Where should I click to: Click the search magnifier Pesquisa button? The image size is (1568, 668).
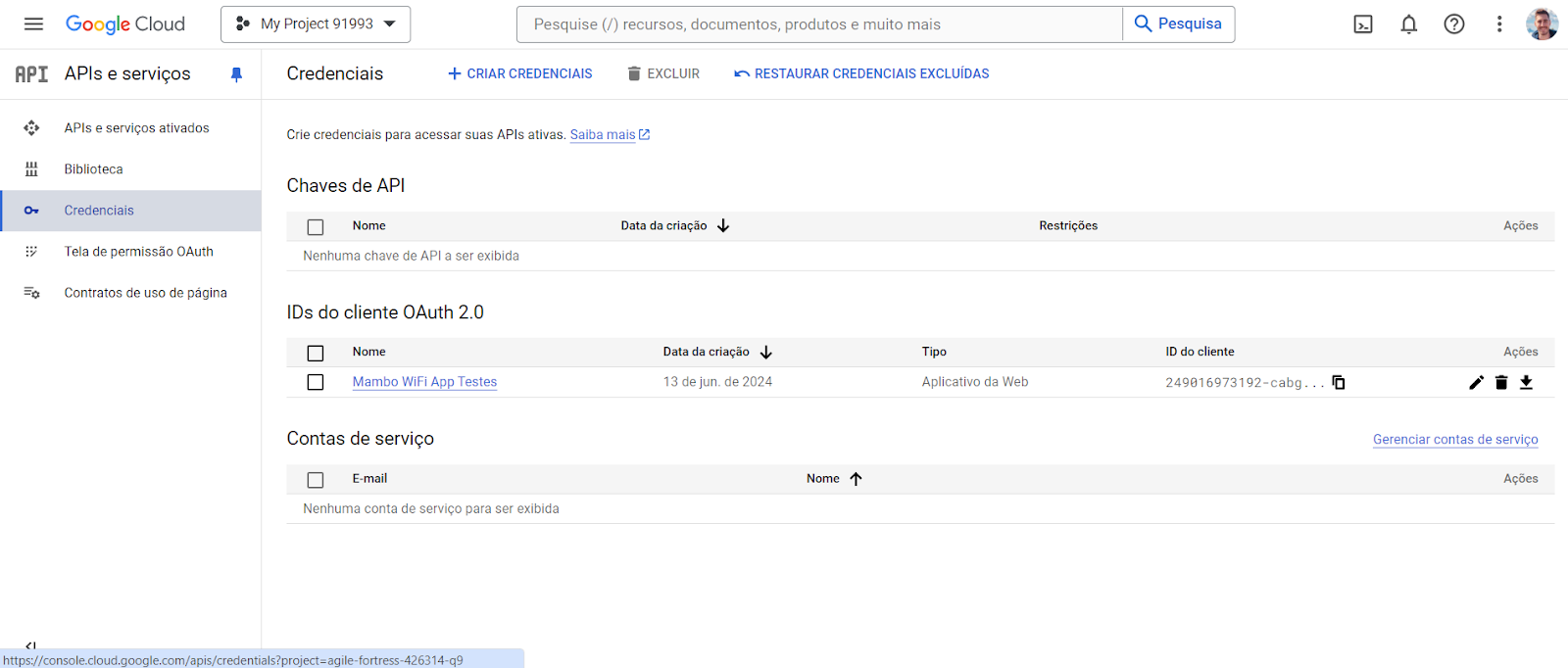tap(1178, 24)
